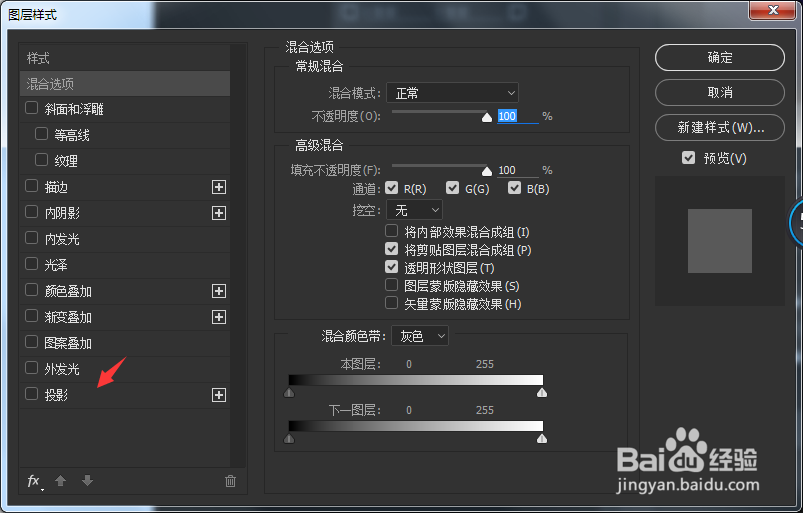Select the 样式 entry in the list

click(x=125, y=58)
